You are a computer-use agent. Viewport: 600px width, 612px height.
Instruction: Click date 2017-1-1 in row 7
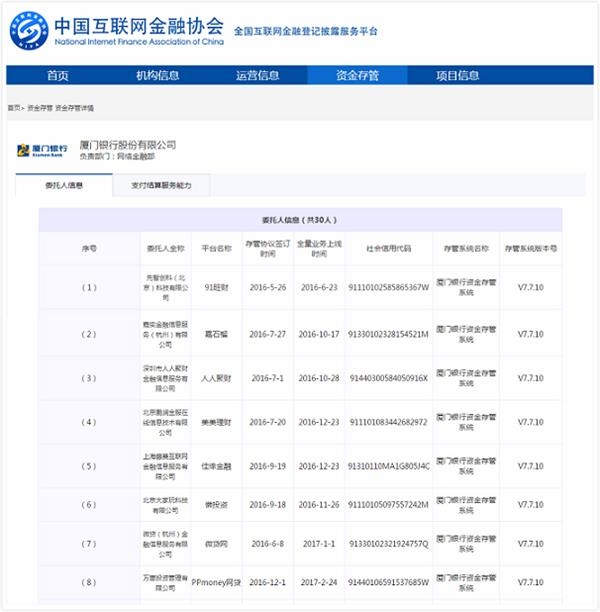[319, 544]
